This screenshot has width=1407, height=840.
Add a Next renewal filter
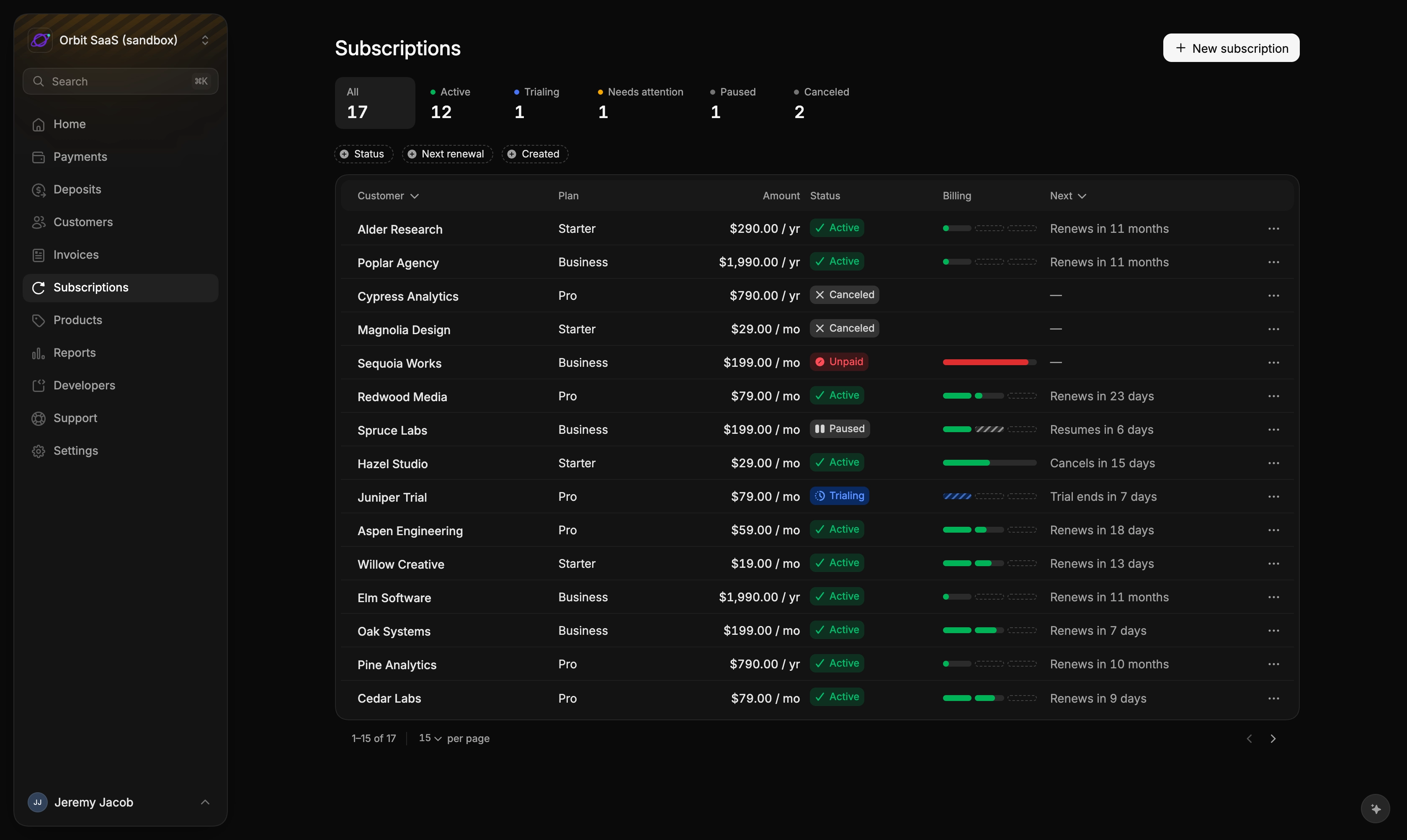click(447, 154)
